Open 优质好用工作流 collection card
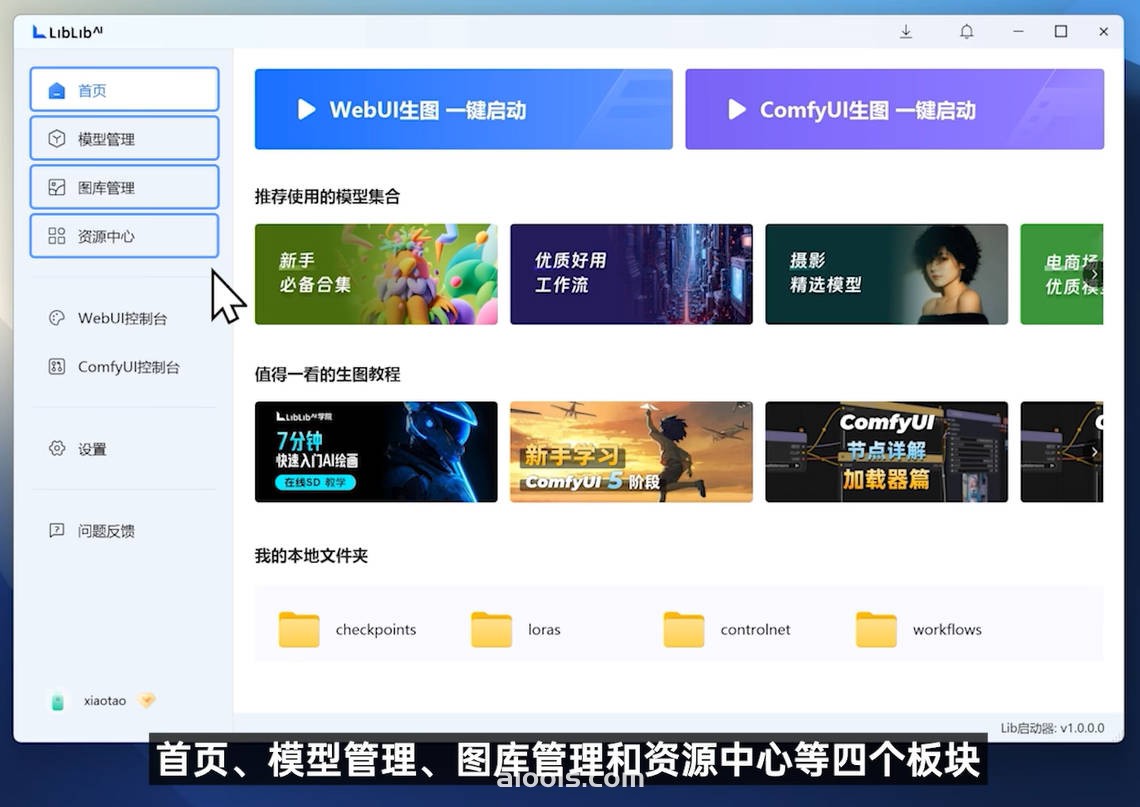 click(631, 274)
